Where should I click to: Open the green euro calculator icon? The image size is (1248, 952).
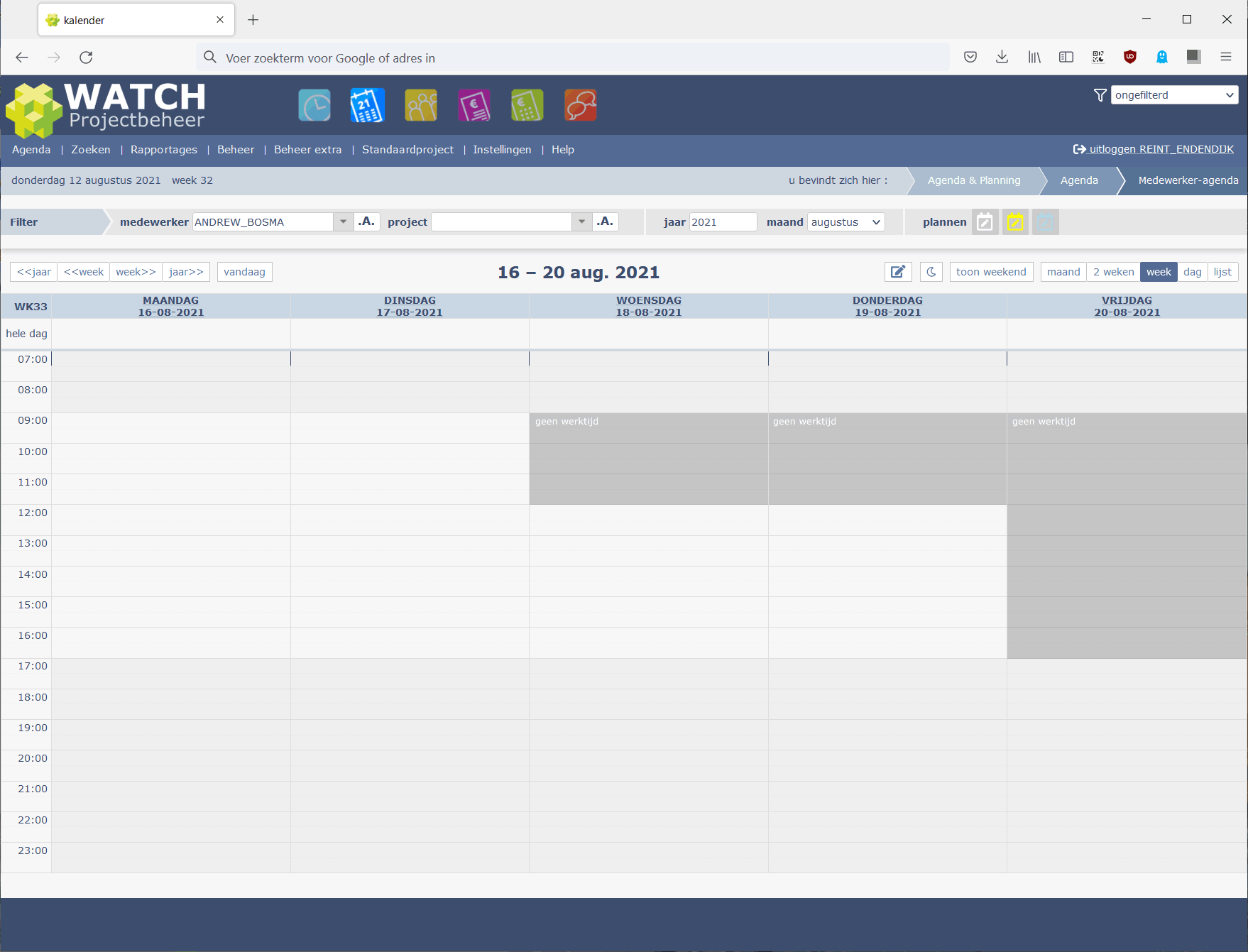coord(527,106)
